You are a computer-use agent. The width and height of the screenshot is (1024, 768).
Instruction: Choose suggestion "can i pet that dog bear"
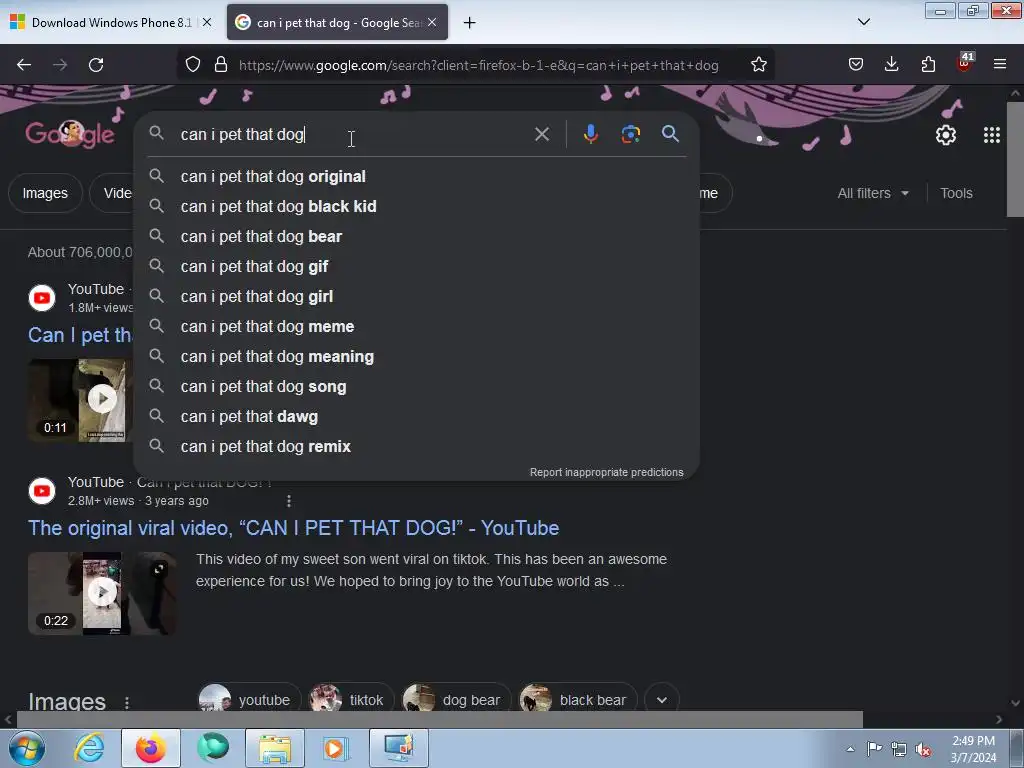coord(416,236)
